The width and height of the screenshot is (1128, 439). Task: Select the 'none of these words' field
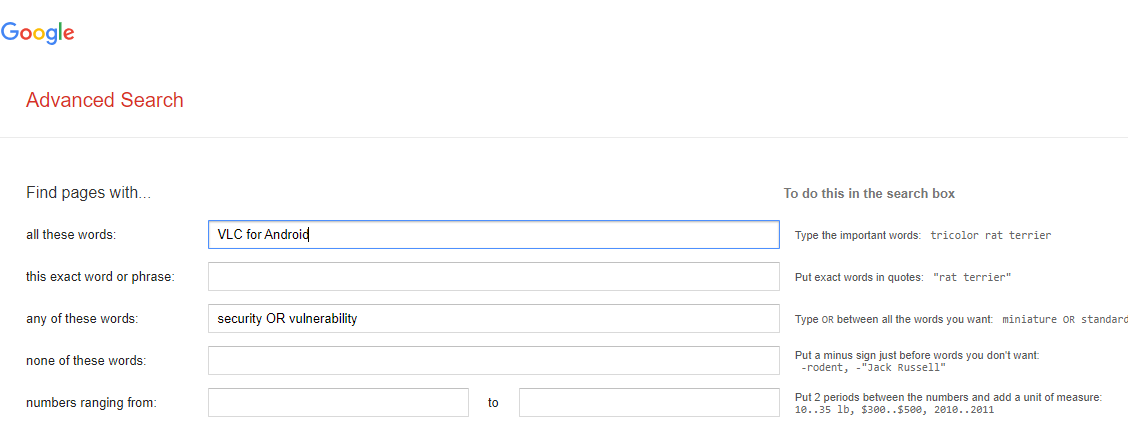[x=493, y=360]
